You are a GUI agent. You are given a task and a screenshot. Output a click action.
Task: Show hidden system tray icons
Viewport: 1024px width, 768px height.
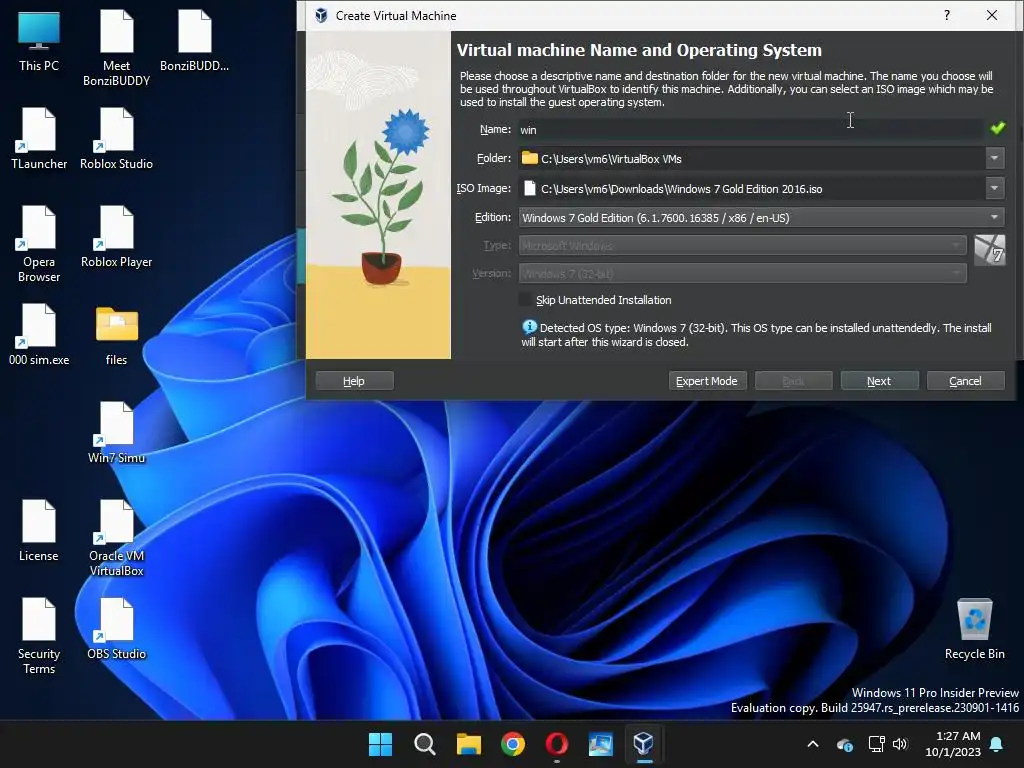pos(813,744)
